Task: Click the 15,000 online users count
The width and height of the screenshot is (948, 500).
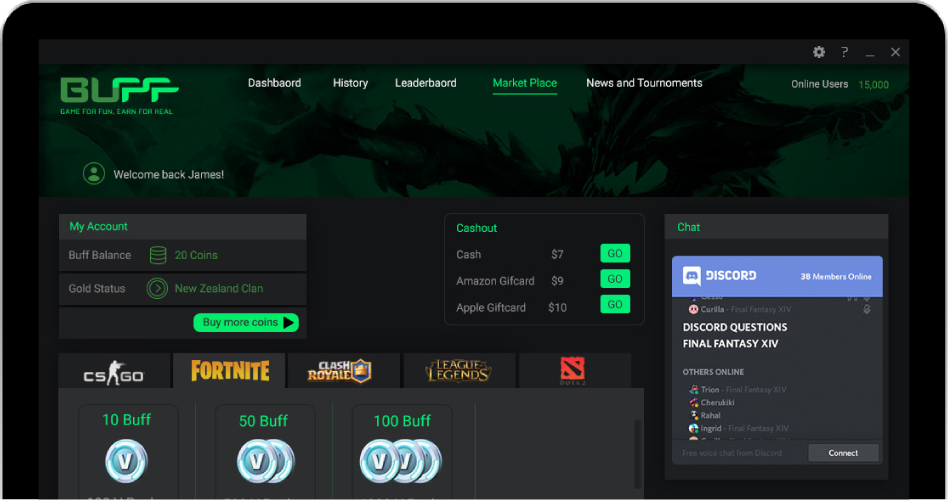Action: [874, 85]
